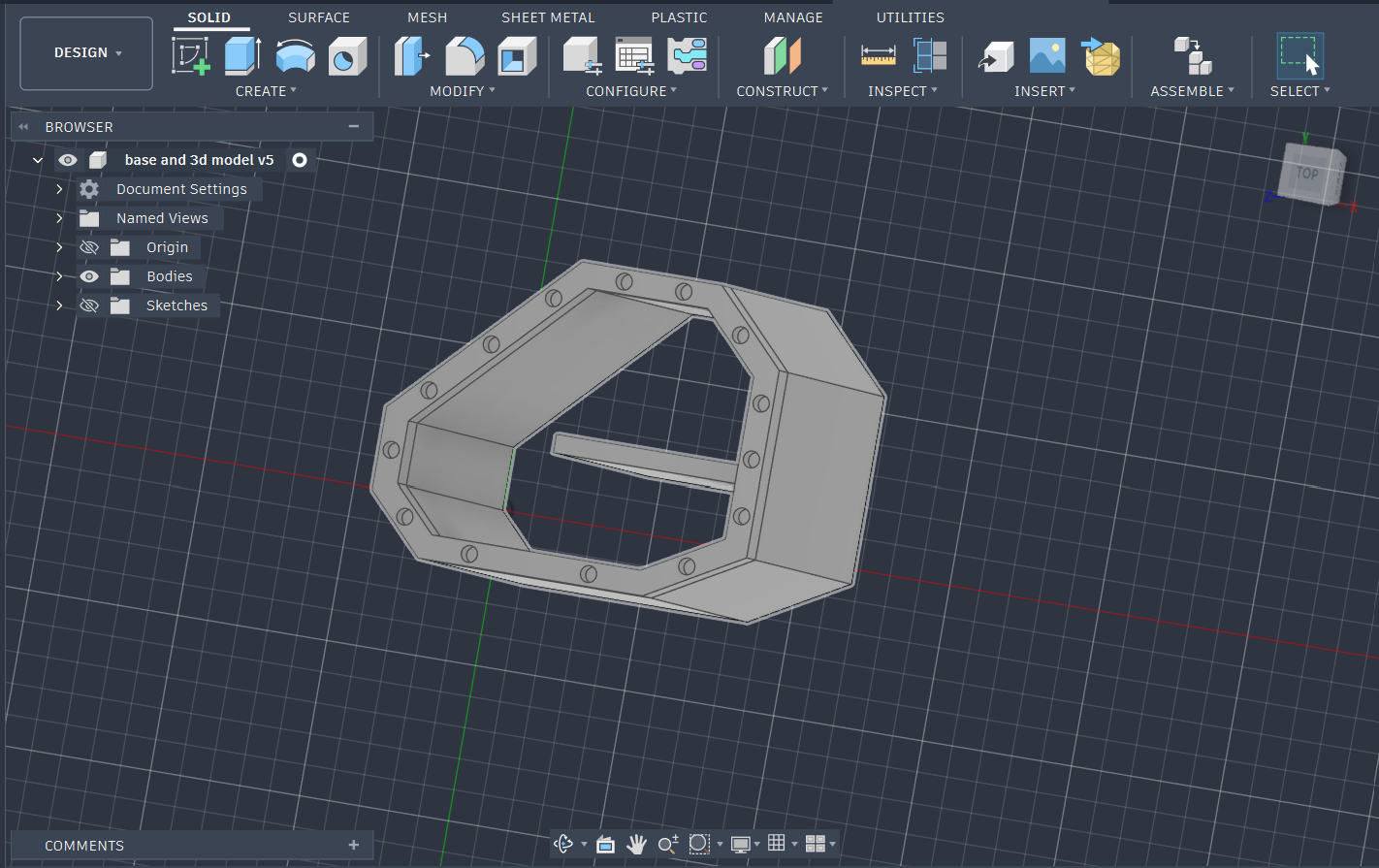The image size is (1379, 868).
Task: Show the hidden Origin folder
Action: click(x=89, y=247)
